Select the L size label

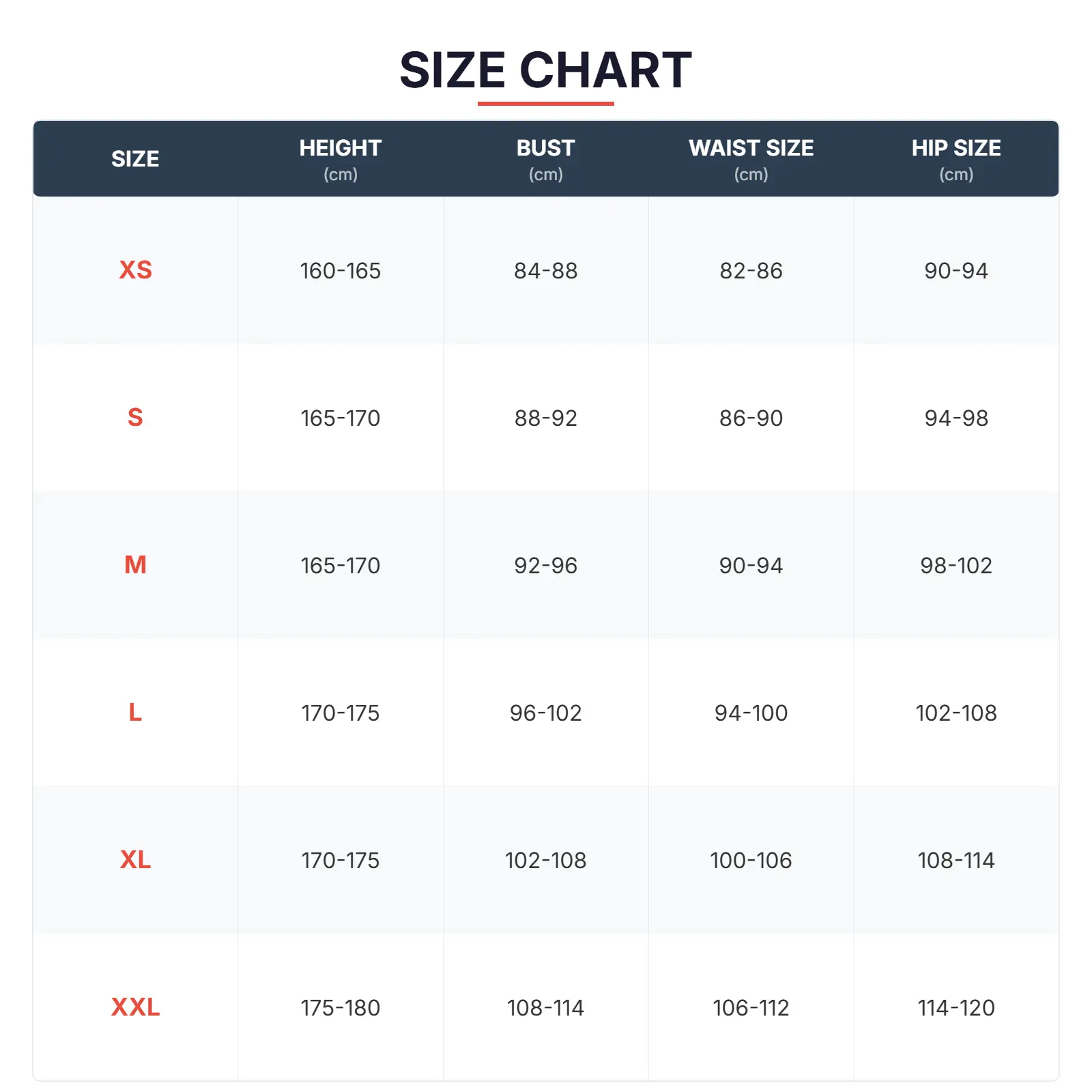135,712
